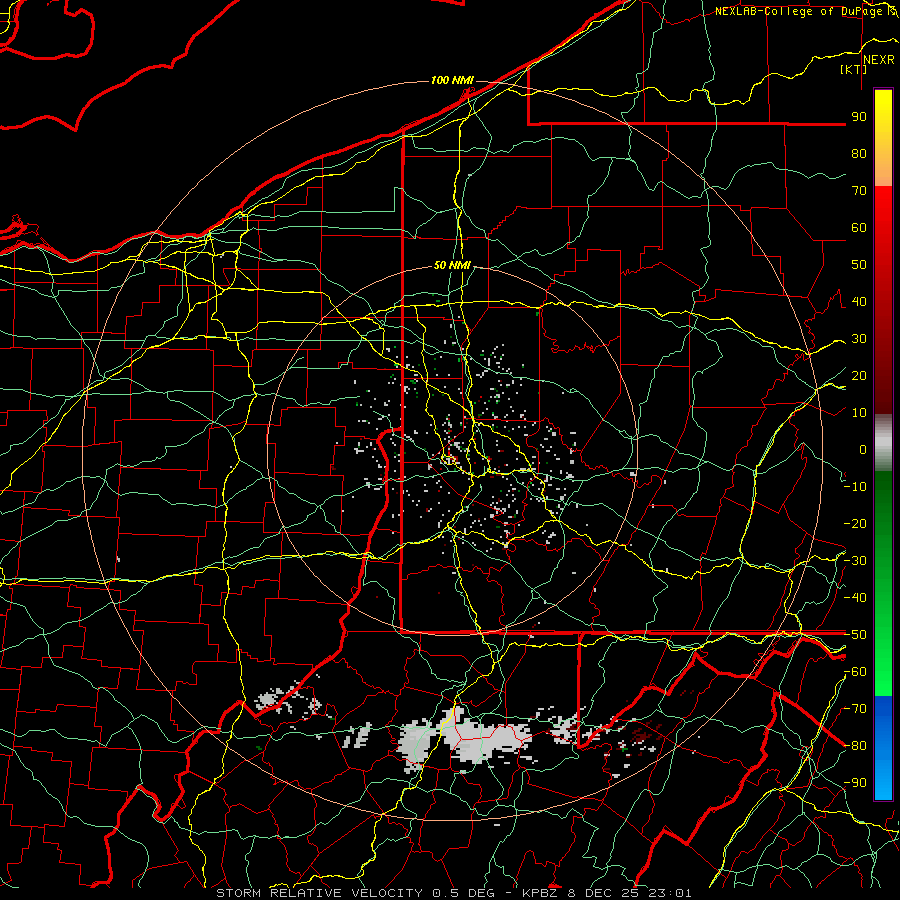Click the "KPBZ" station identifier in caption

[x=541, y=893]
